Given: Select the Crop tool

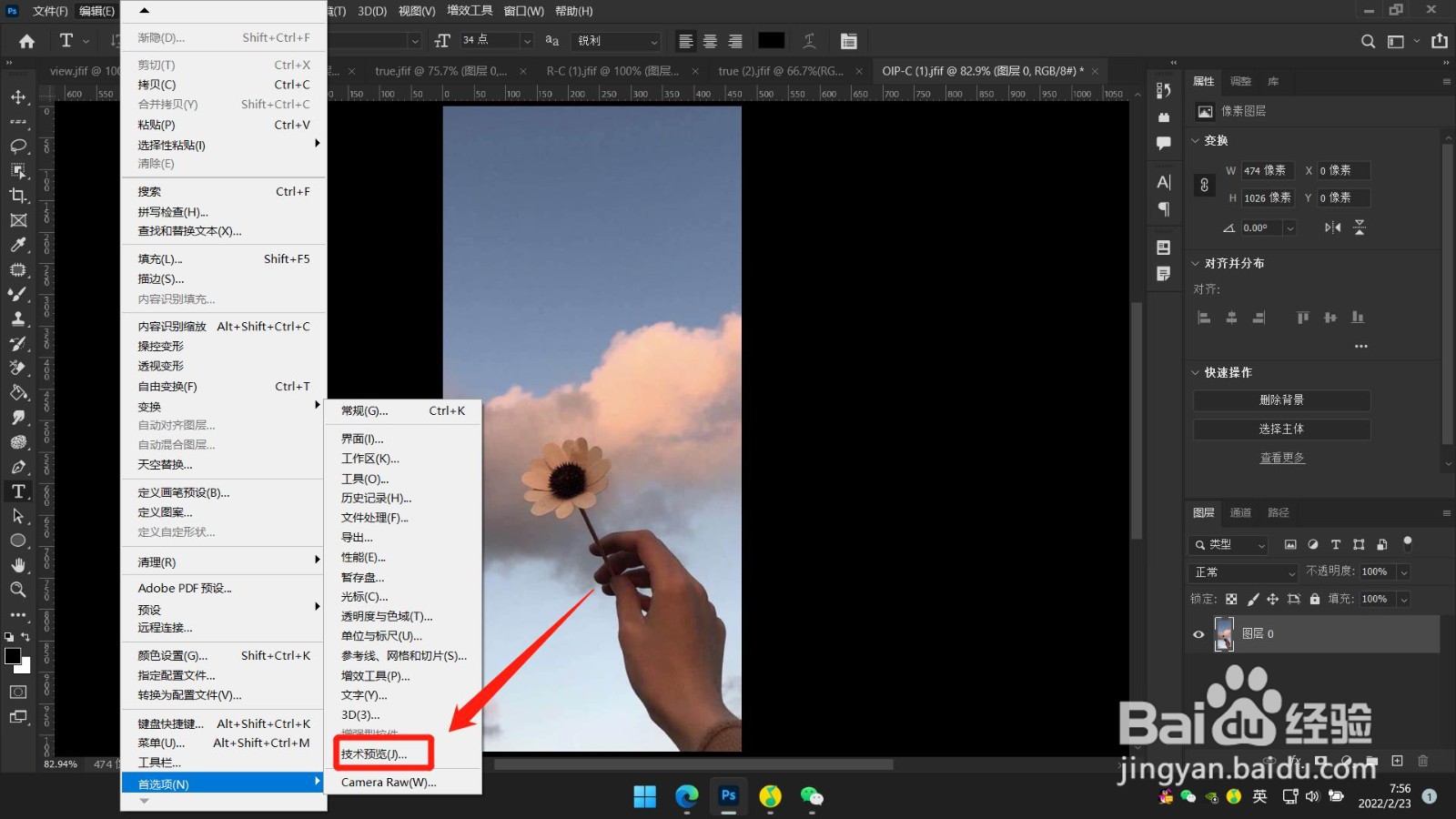Looking at the screenshot, I should [18, 196].
